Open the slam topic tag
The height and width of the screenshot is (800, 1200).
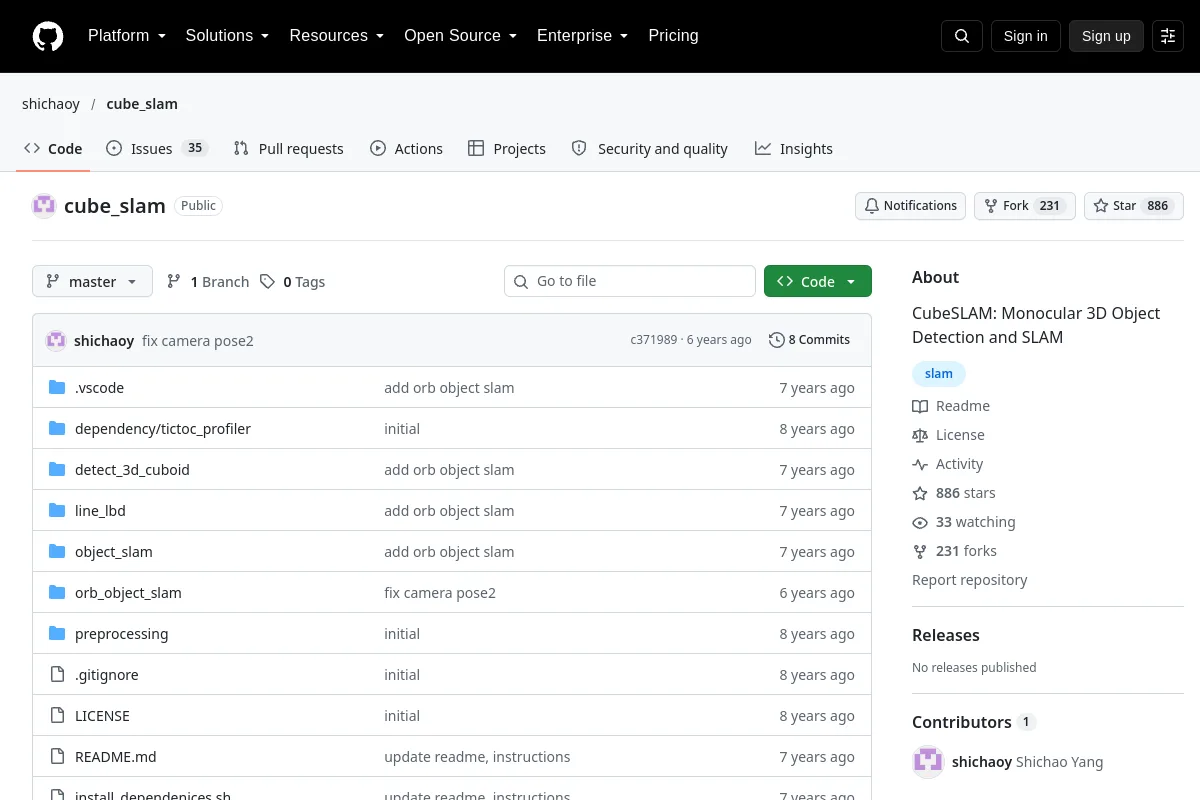[x=939, y=374]
